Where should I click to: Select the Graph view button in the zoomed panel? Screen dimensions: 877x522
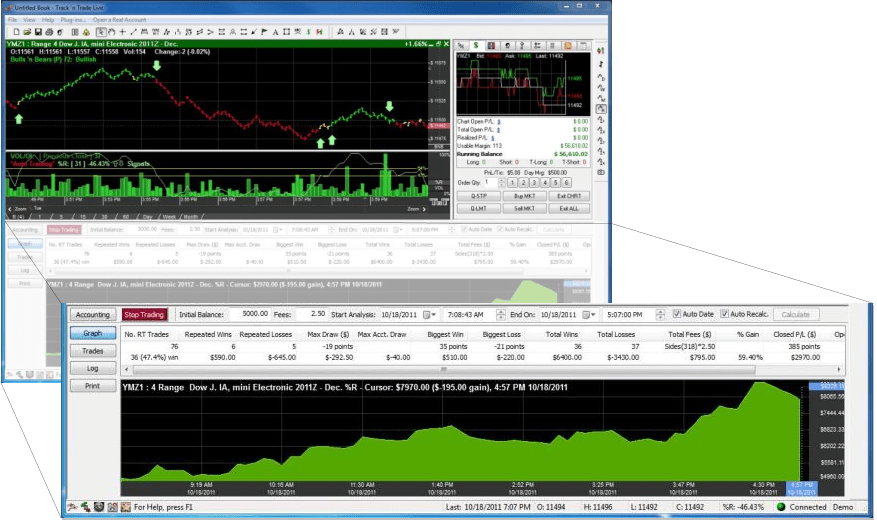93,333
